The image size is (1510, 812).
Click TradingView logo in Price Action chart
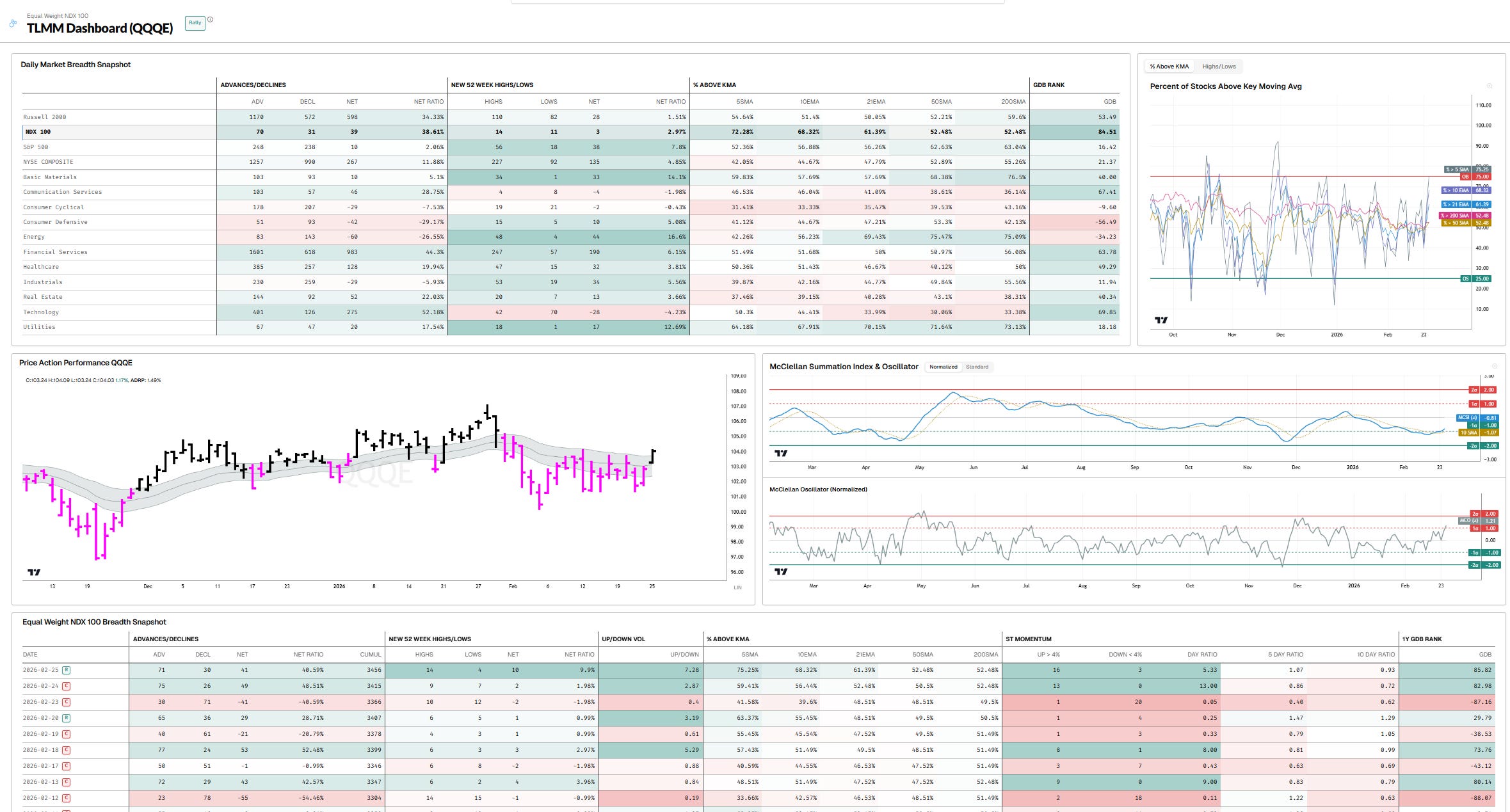pos(34,572)
